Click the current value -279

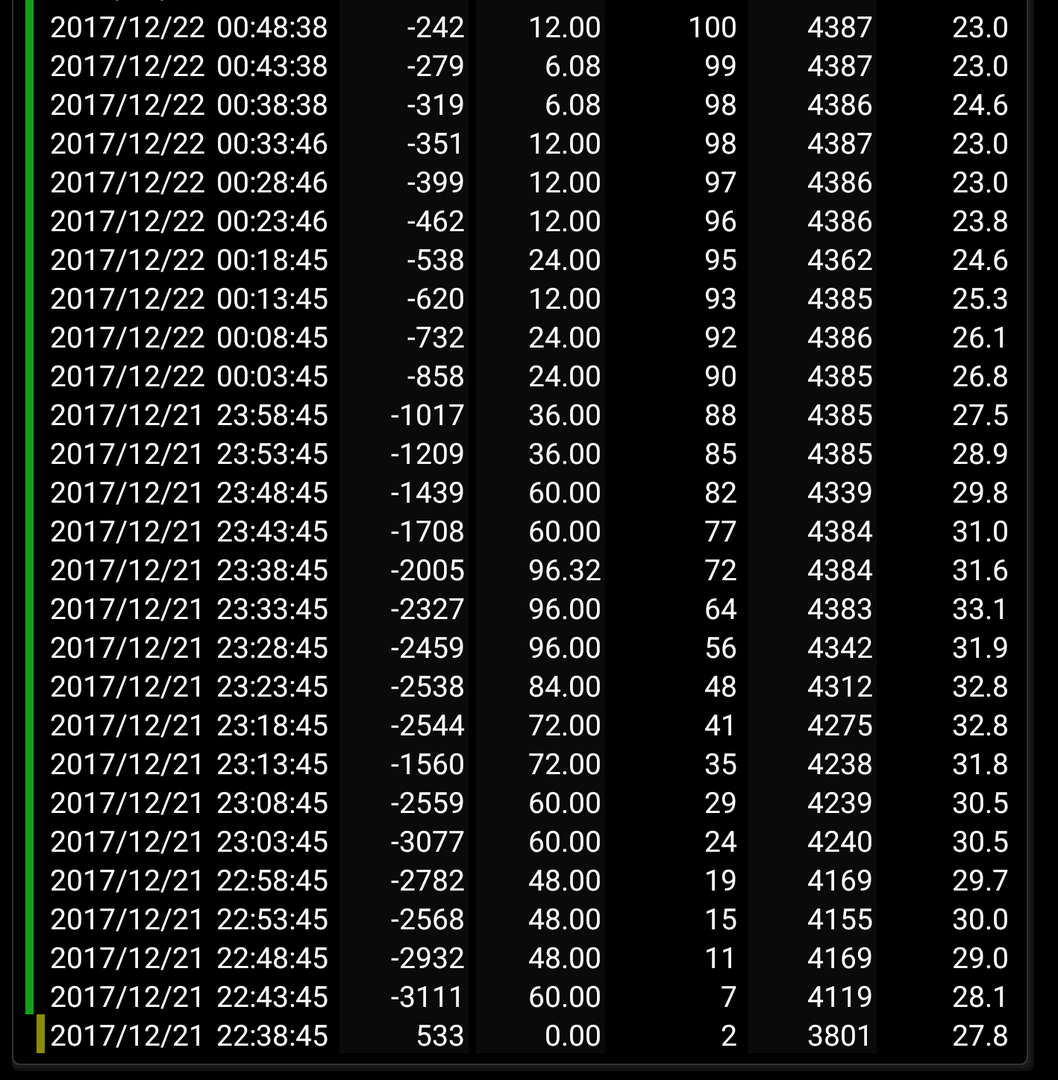(435, 66)
